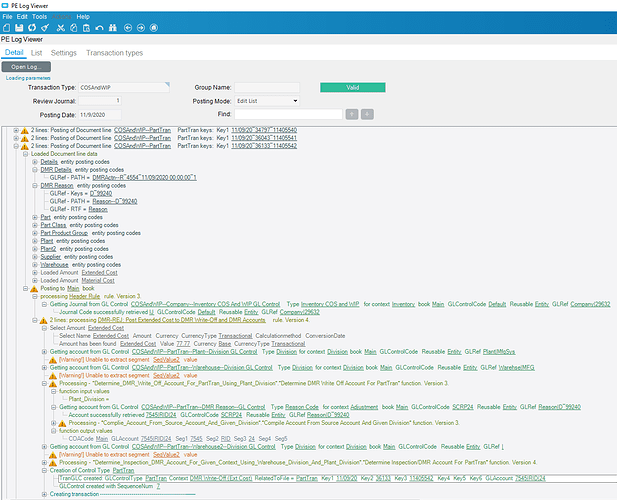Switch to the Settings tab
This screenshot has height=500, width=617.
click(x=64, y=53)
